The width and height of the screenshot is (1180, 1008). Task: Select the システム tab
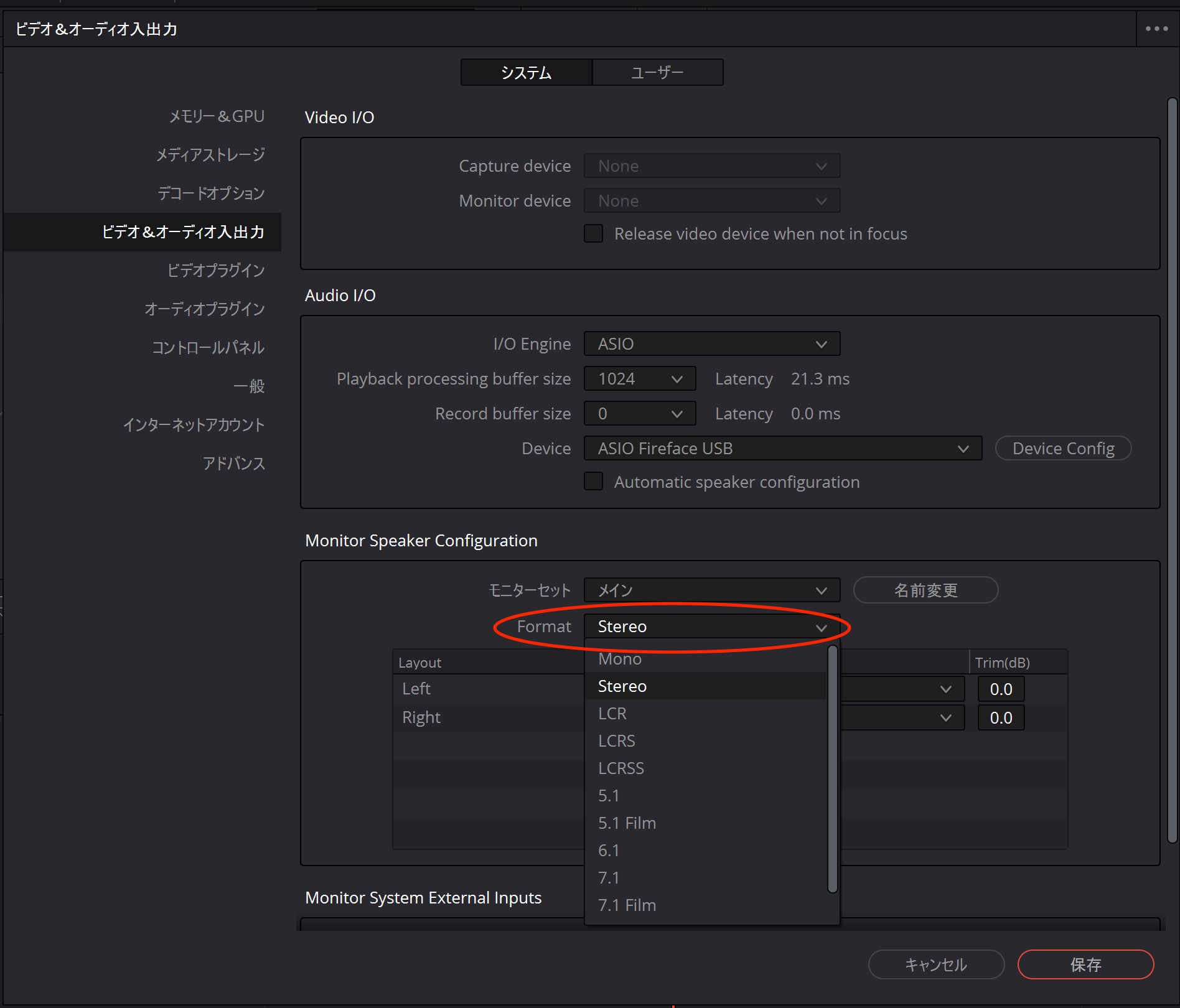click(526, 73)
